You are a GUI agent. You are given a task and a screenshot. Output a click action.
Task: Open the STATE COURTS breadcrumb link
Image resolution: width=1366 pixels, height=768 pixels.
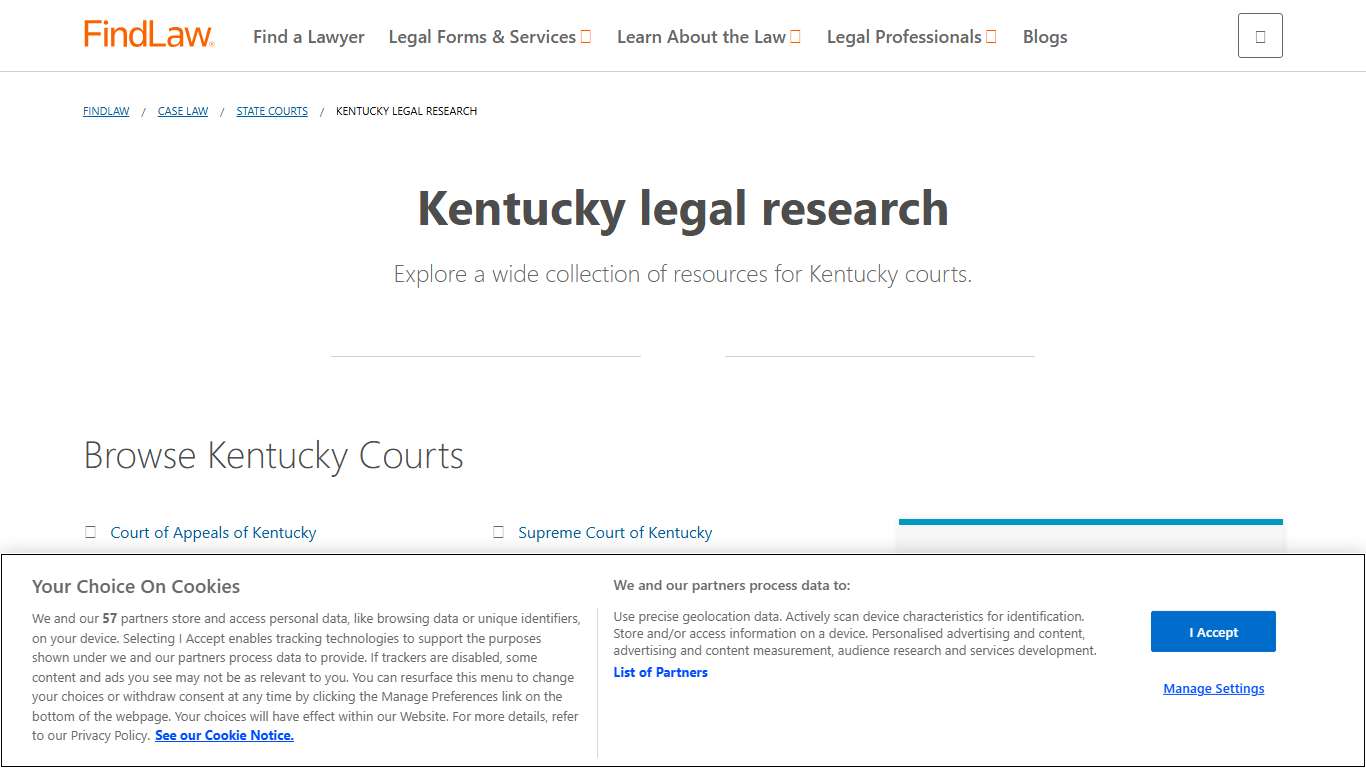271,111
